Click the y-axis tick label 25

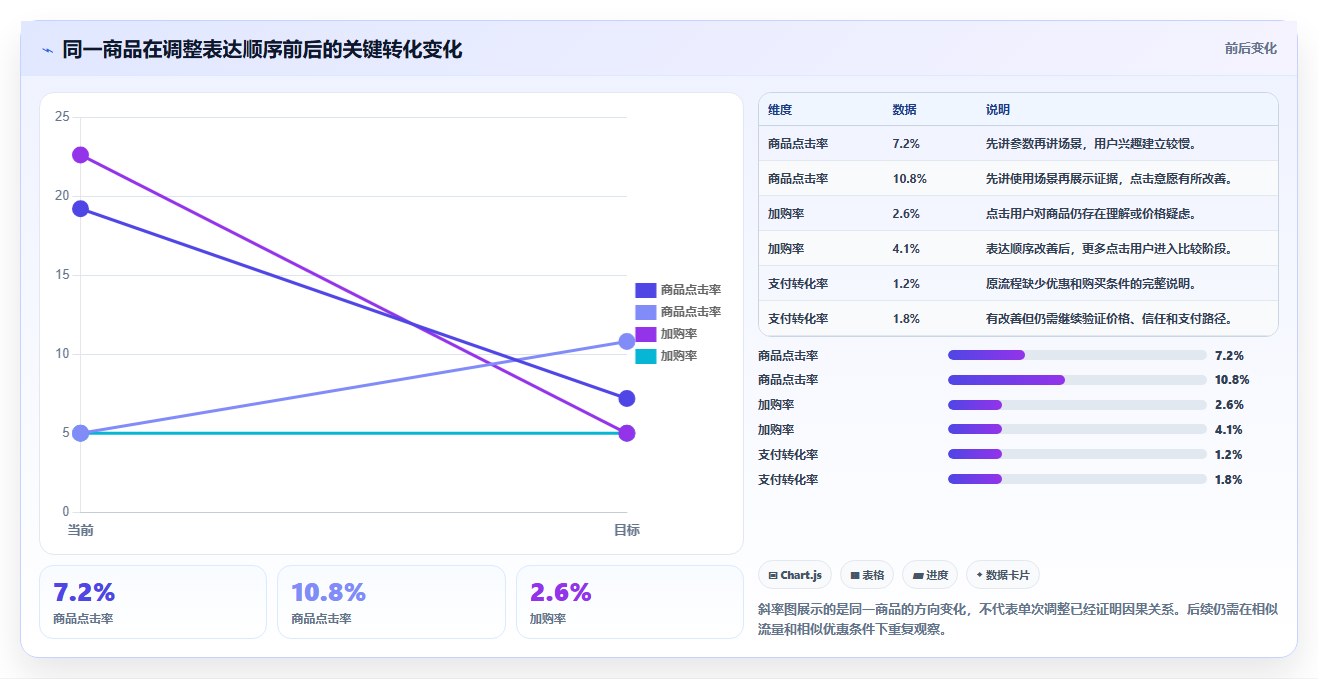tap(62, 117)
